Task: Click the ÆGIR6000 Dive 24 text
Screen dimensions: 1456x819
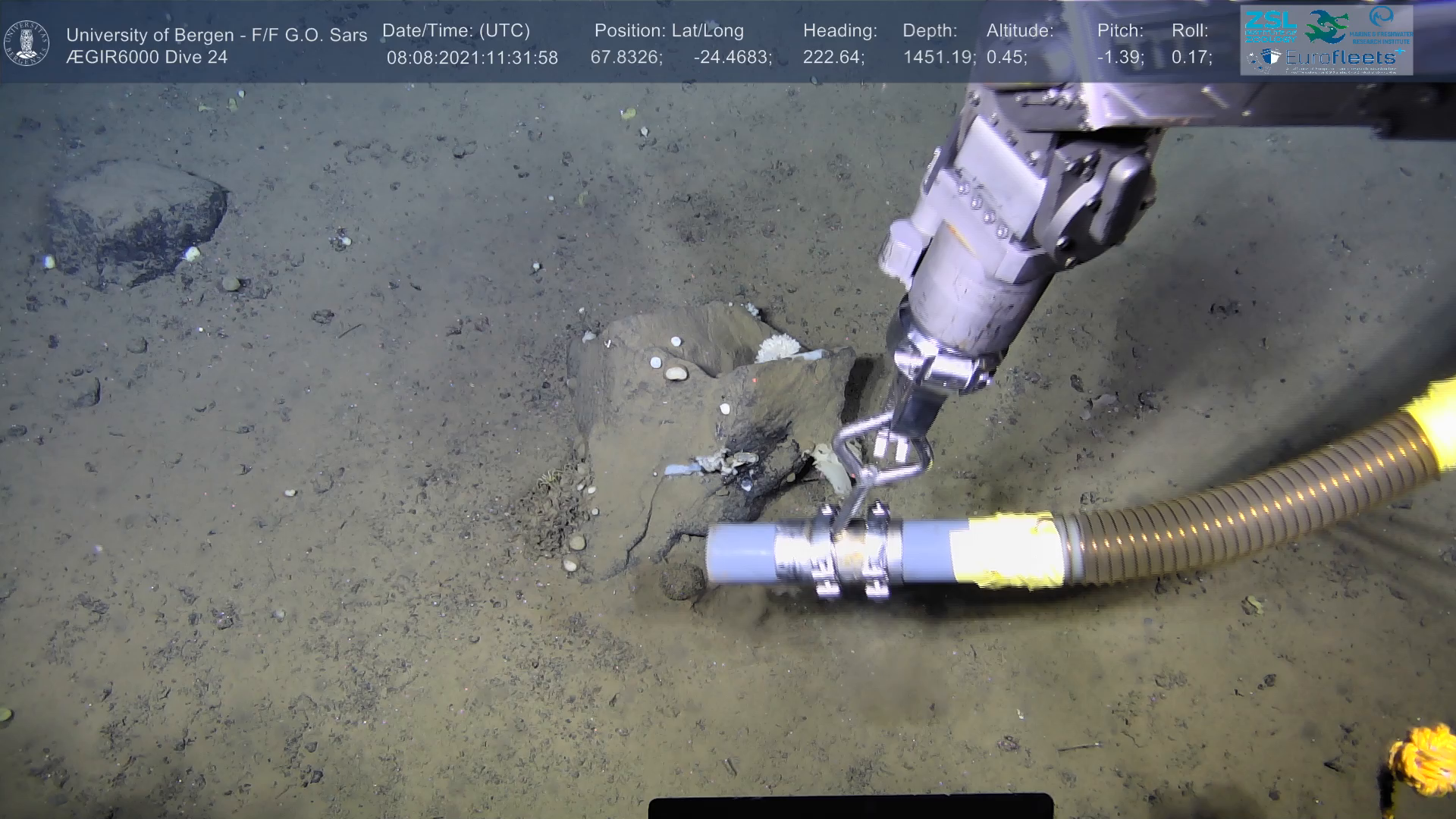Action: click(146, 58)
